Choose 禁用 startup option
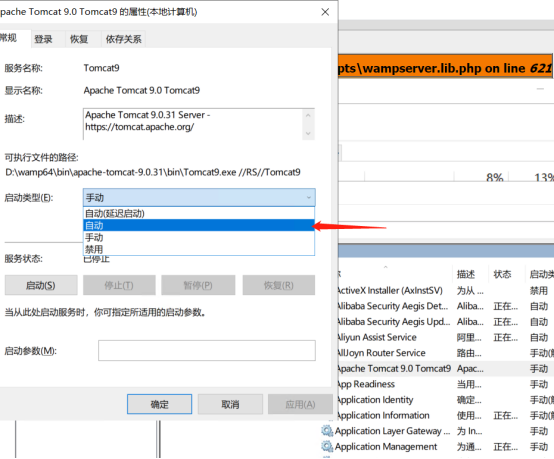The width and height of the screenshot is (554, 459). click(199, 249)
